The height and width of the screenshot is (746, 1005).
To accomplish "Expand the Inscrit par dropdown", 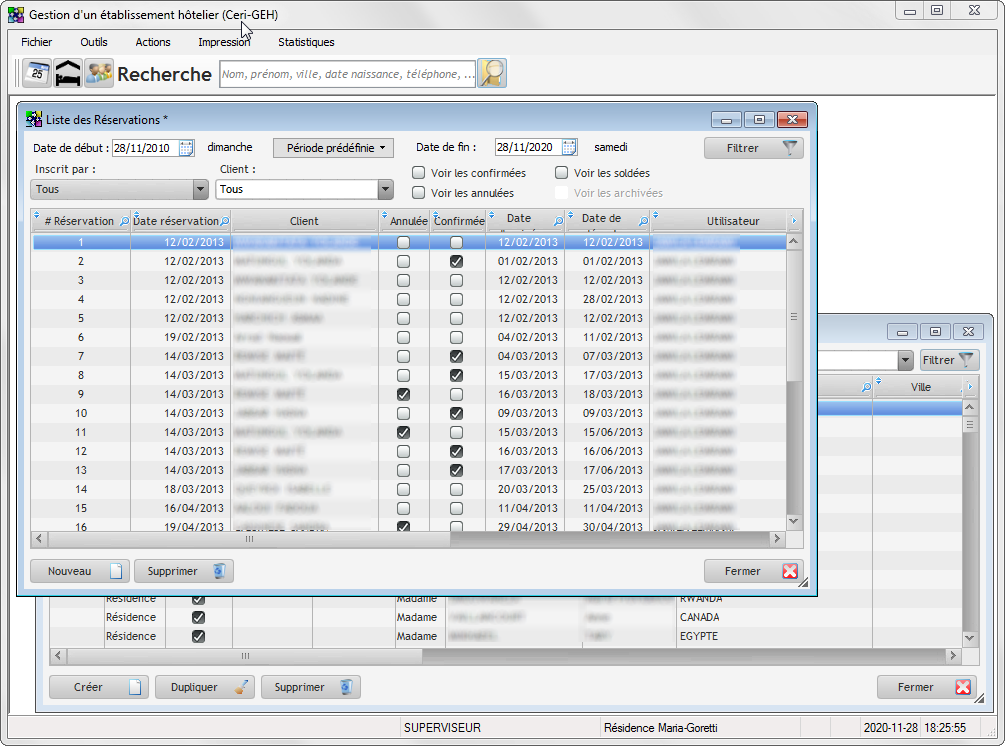I will [200, 189].
